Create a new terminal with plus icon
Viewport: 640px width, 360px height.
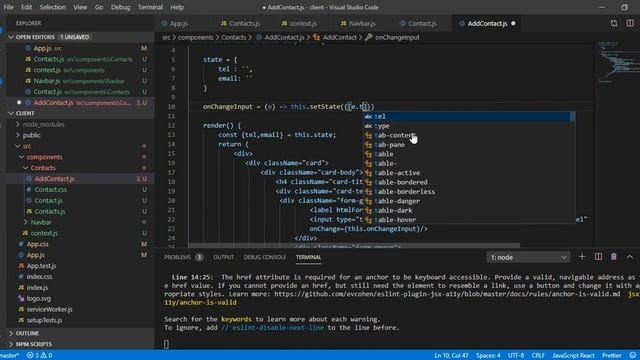coord(582,257)
